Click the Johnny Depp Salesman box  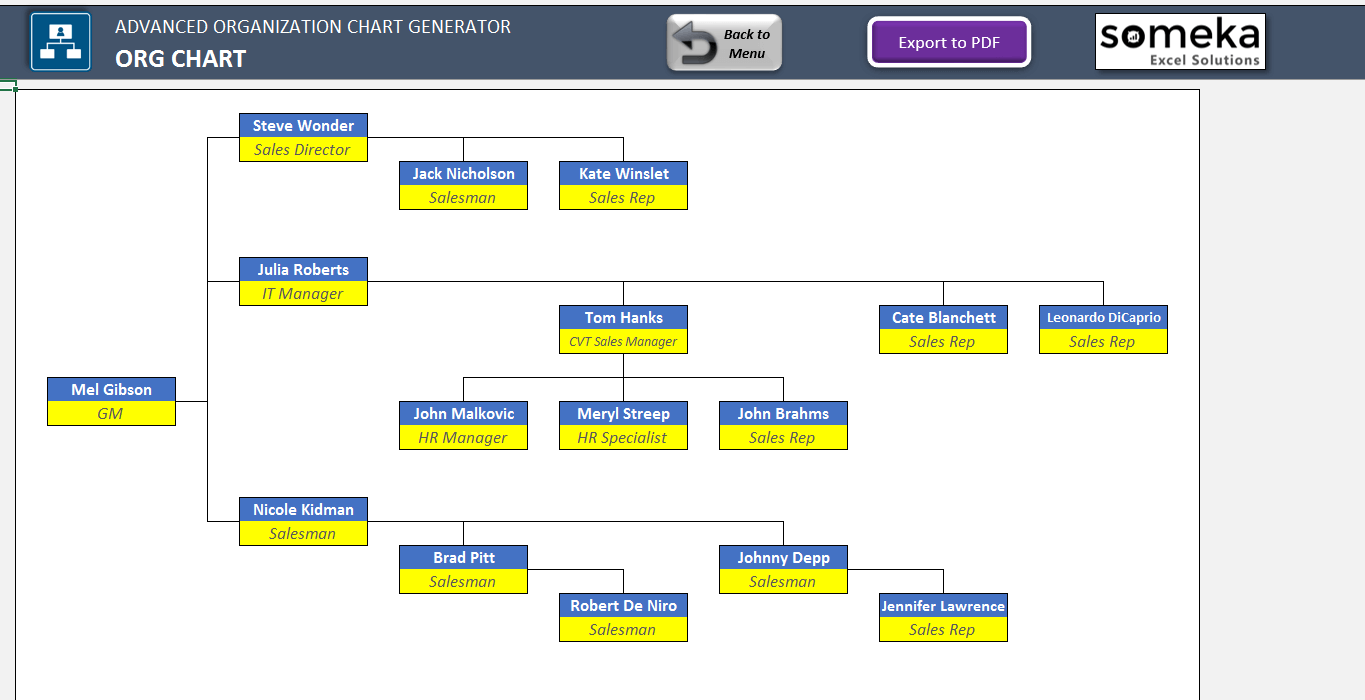coord(783,569)
